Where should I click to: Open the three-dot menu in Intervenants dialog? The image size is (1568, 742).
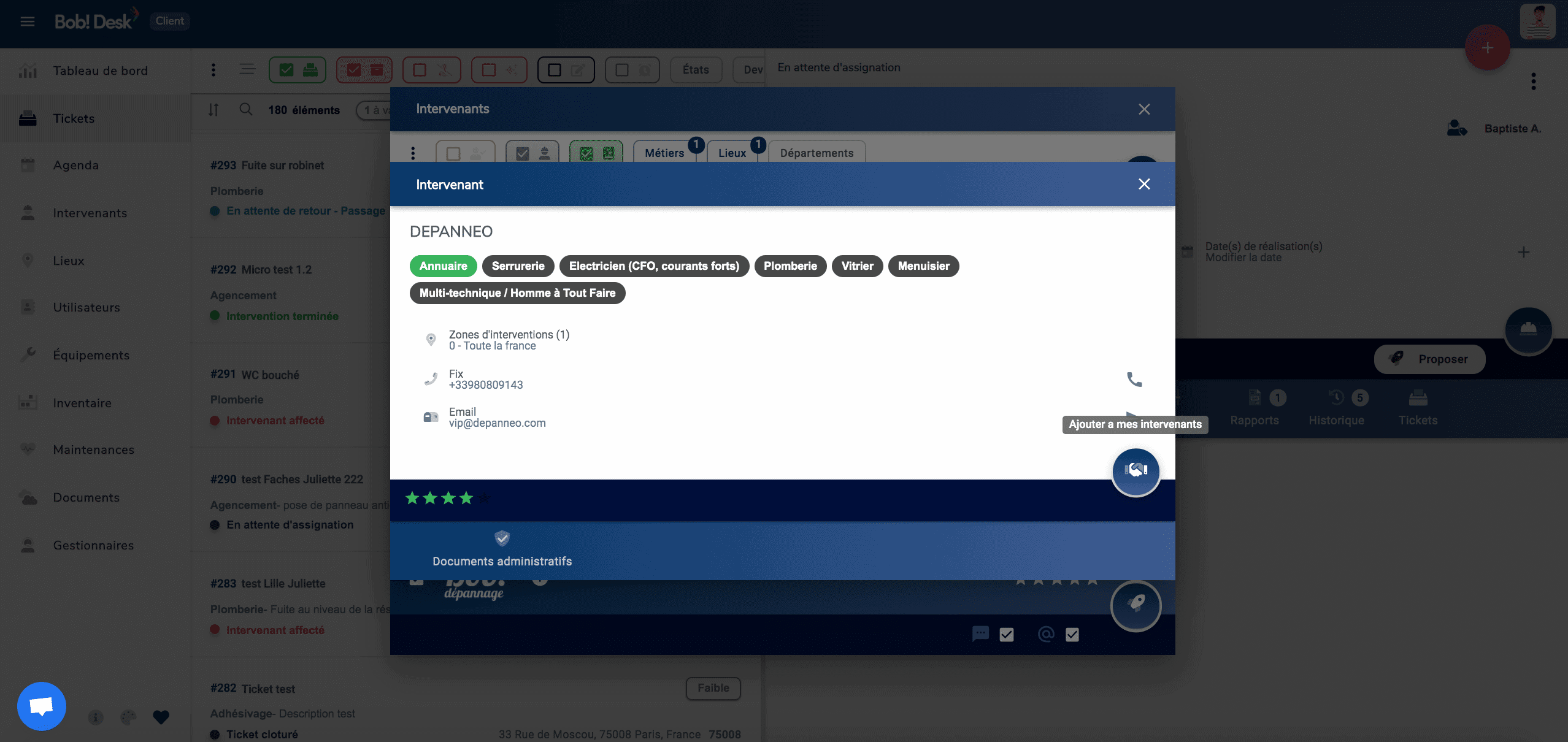(413, 153)
